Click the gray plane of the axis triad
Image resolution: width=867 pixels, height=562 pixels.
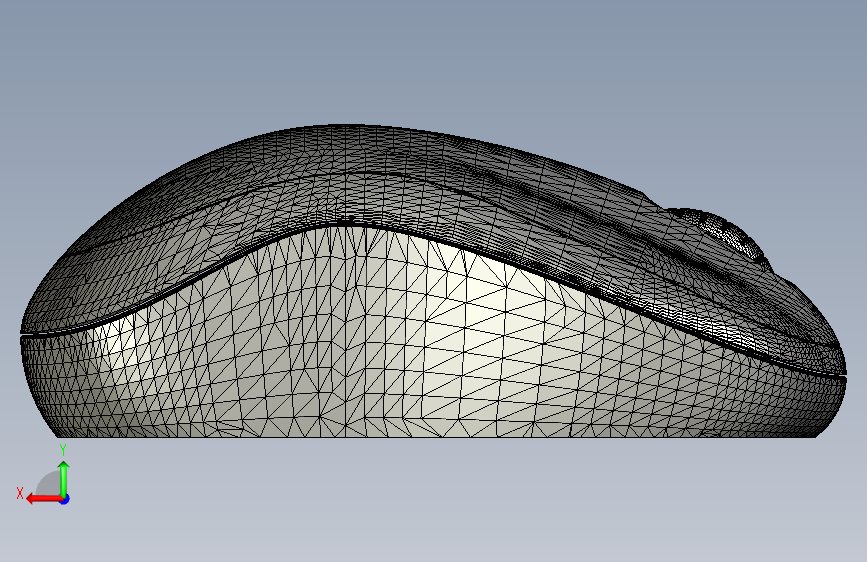(49, 484)
